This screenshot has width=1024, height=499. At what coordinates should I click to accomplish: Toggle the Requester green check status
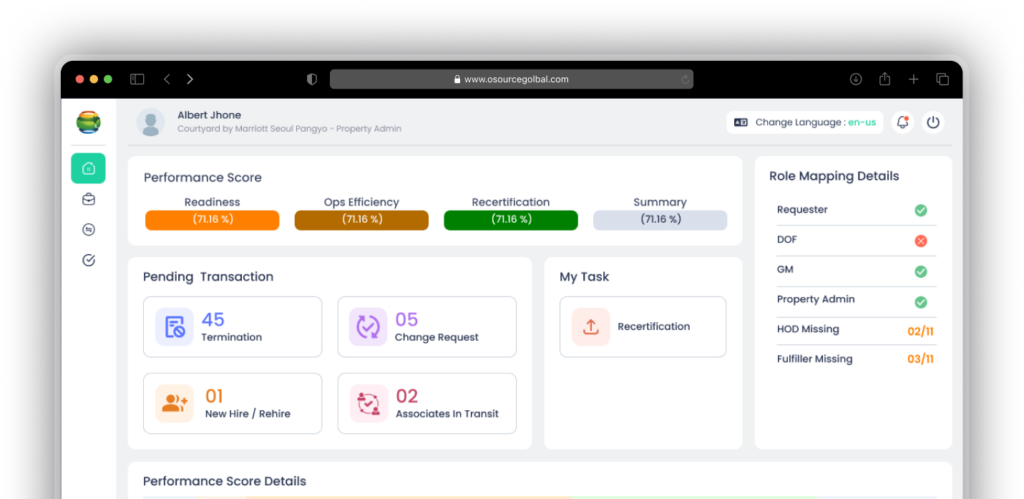tap(920, 210)
